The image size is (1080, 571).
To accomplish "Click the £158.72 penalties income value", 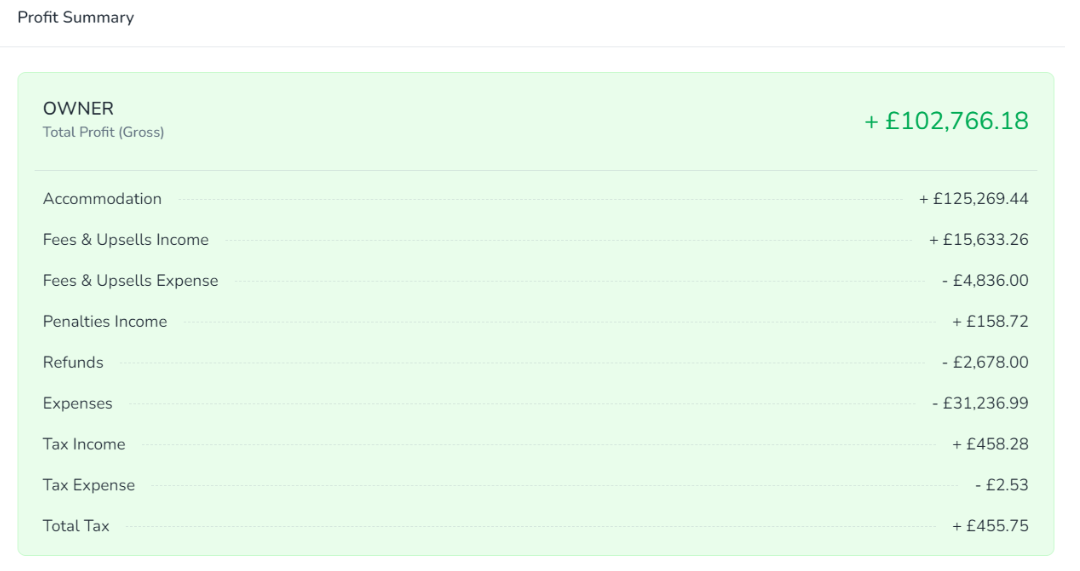I will click(x=990, y=322).
